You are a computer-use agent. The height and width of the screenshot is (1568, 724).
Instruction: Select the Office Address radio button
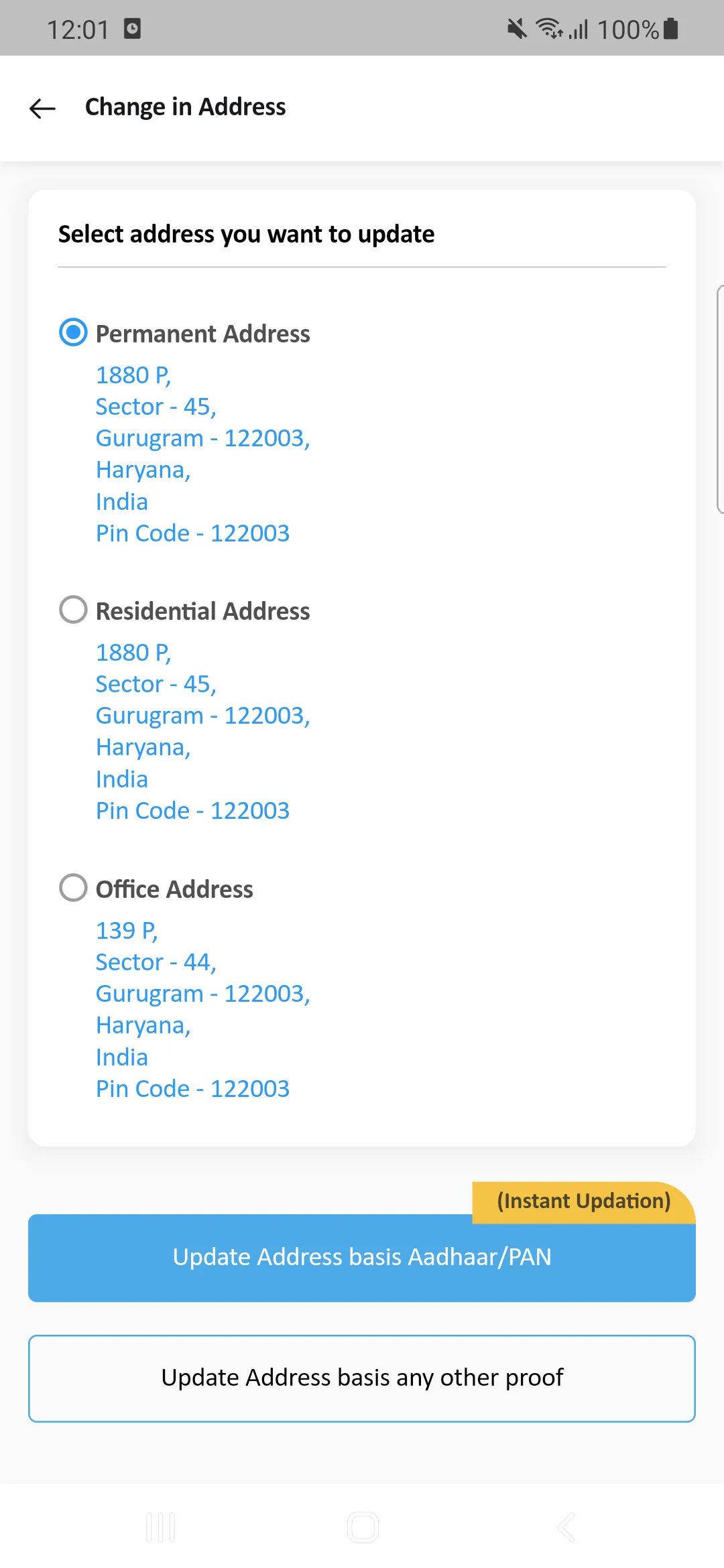pos(74,888)
